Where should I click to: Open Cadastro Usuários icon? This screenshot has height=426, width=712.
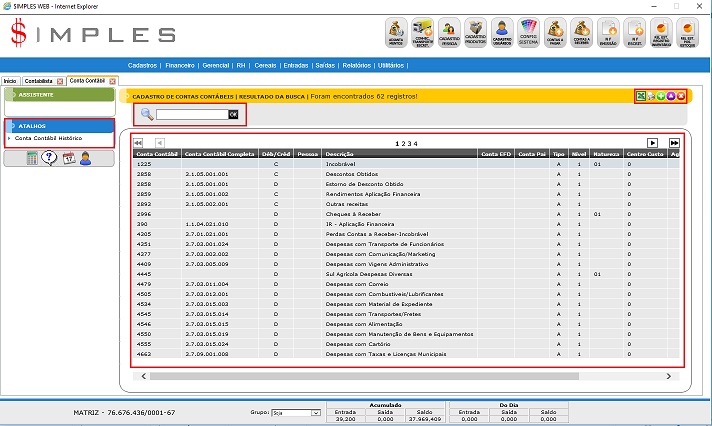[x=502, y=33]
